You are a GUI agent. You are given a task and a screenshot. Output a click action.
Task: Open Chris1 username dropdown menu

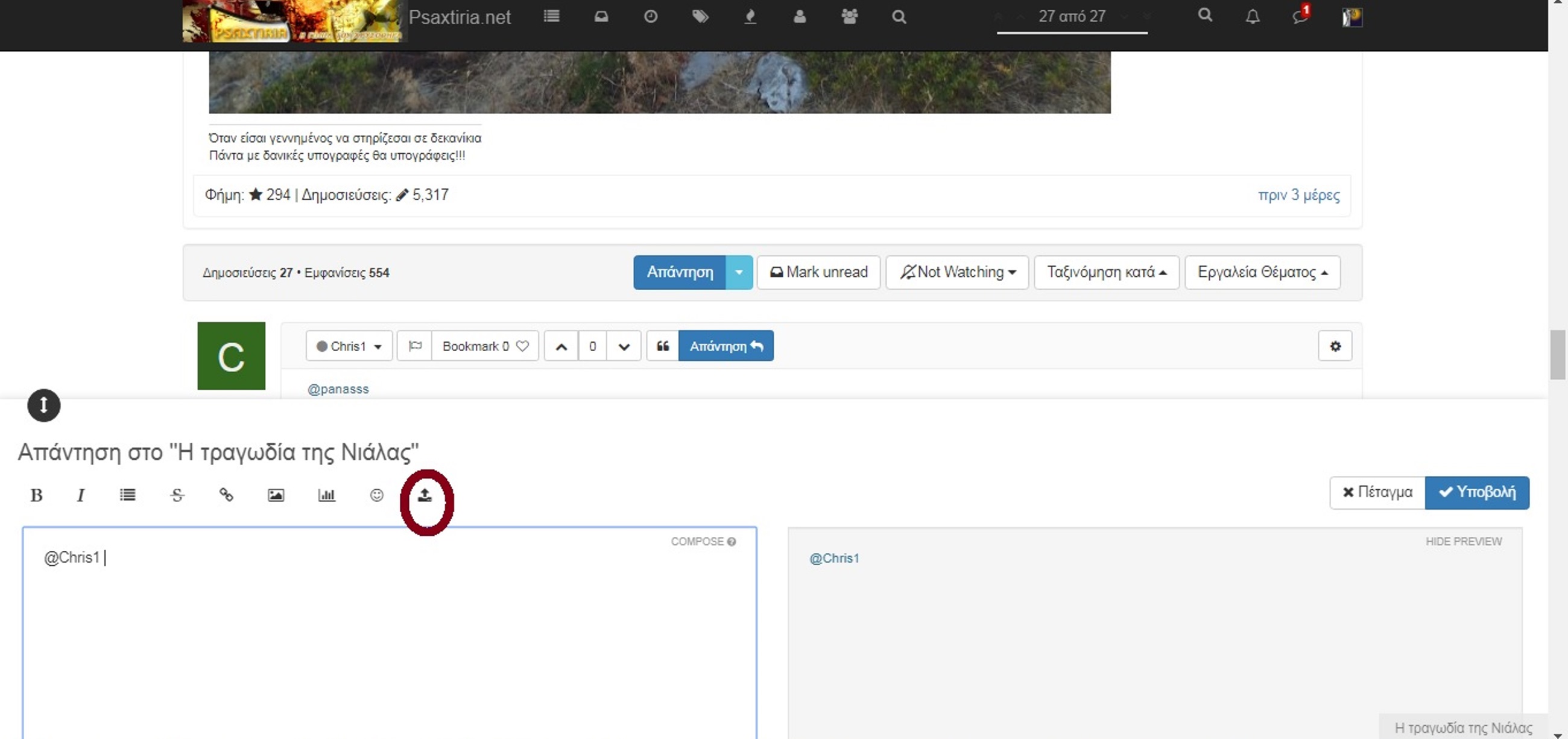pos(349,346)
